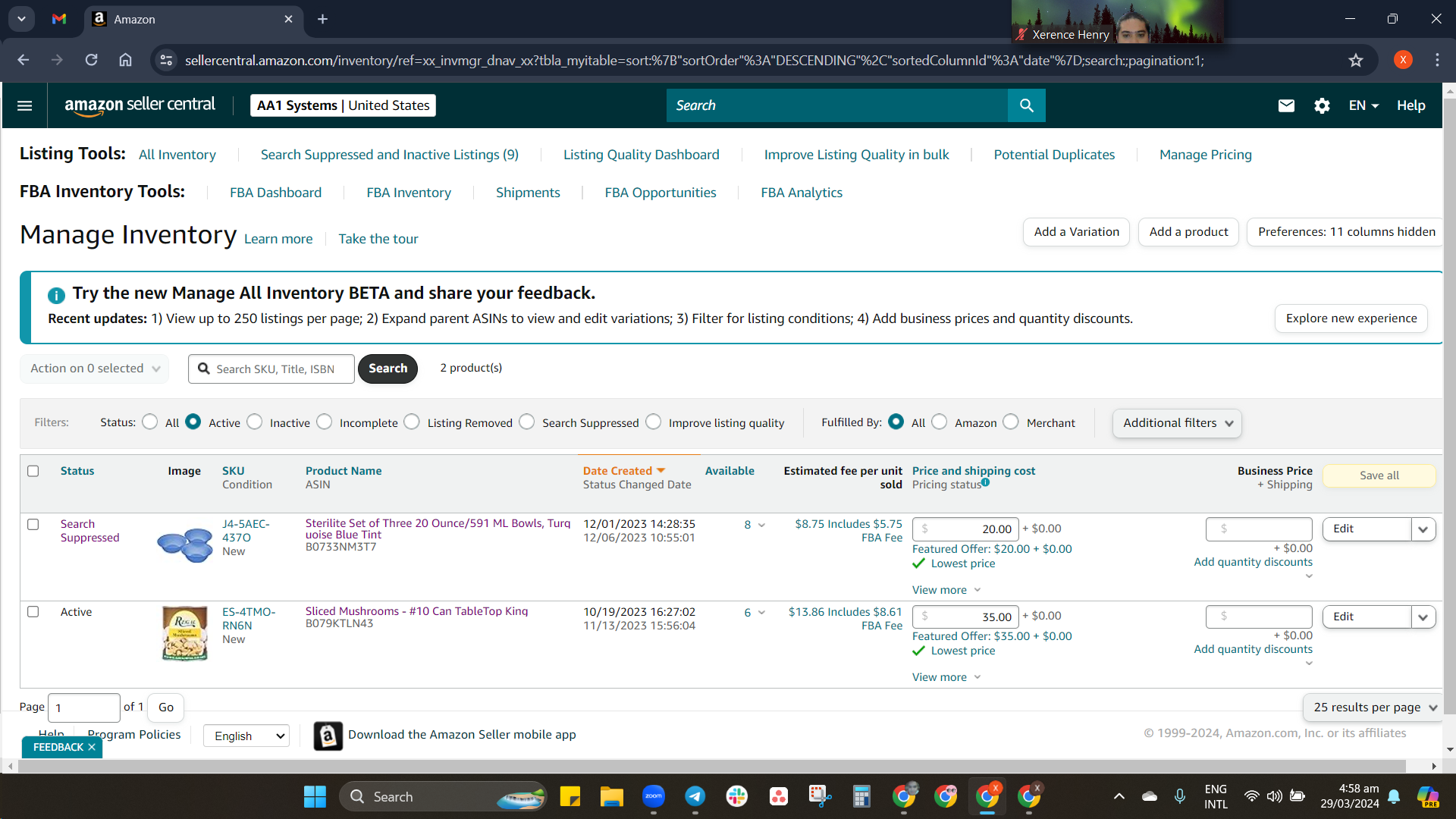
Task: Open Telegram from the taskbar
Action: [695, 796]
